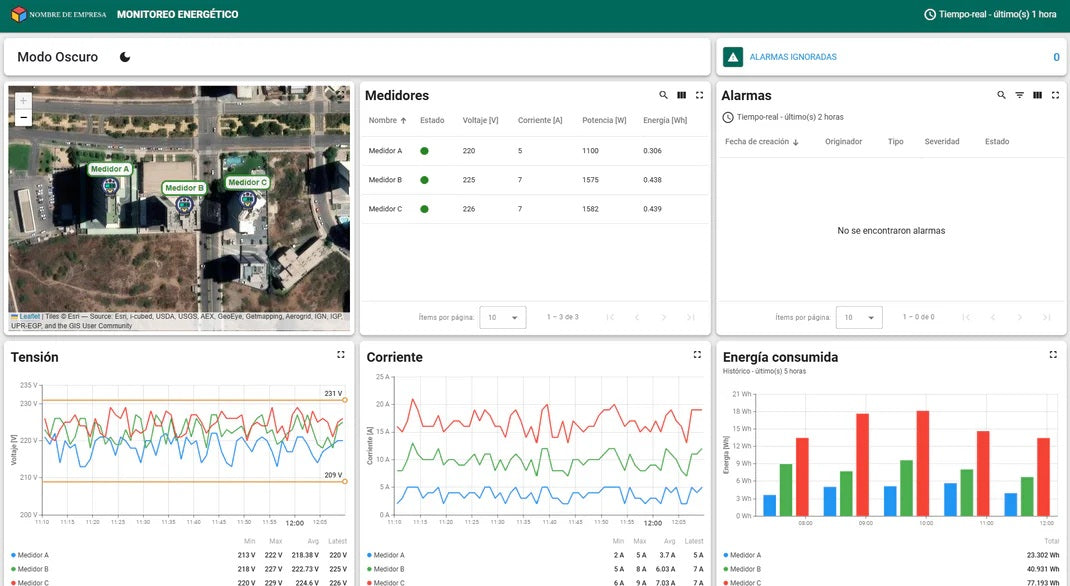The image size is (1070, 586).
Task: Toggle dark mode moon icon
Action: coord(125,57)
